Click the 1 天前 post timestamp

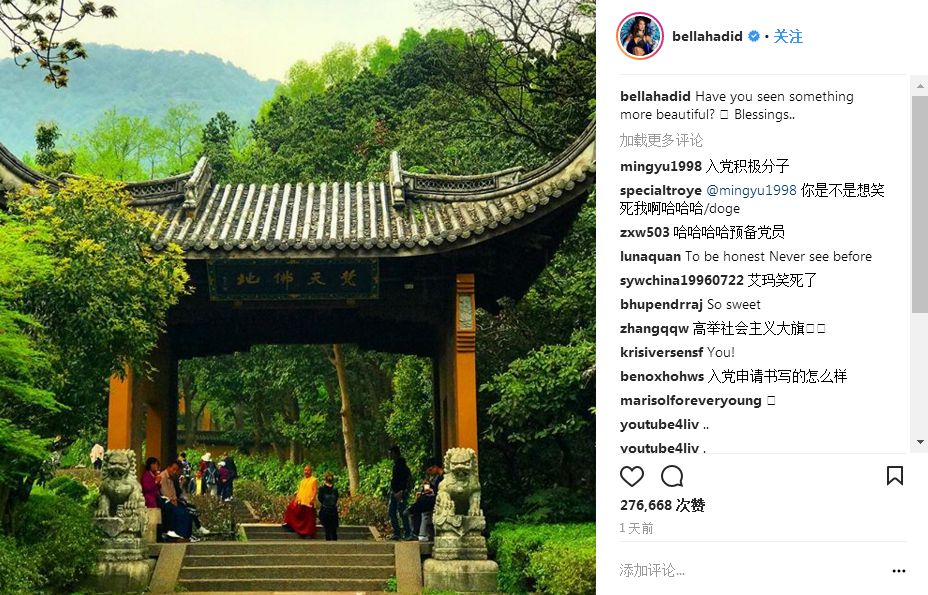click(x=636, y=528)
